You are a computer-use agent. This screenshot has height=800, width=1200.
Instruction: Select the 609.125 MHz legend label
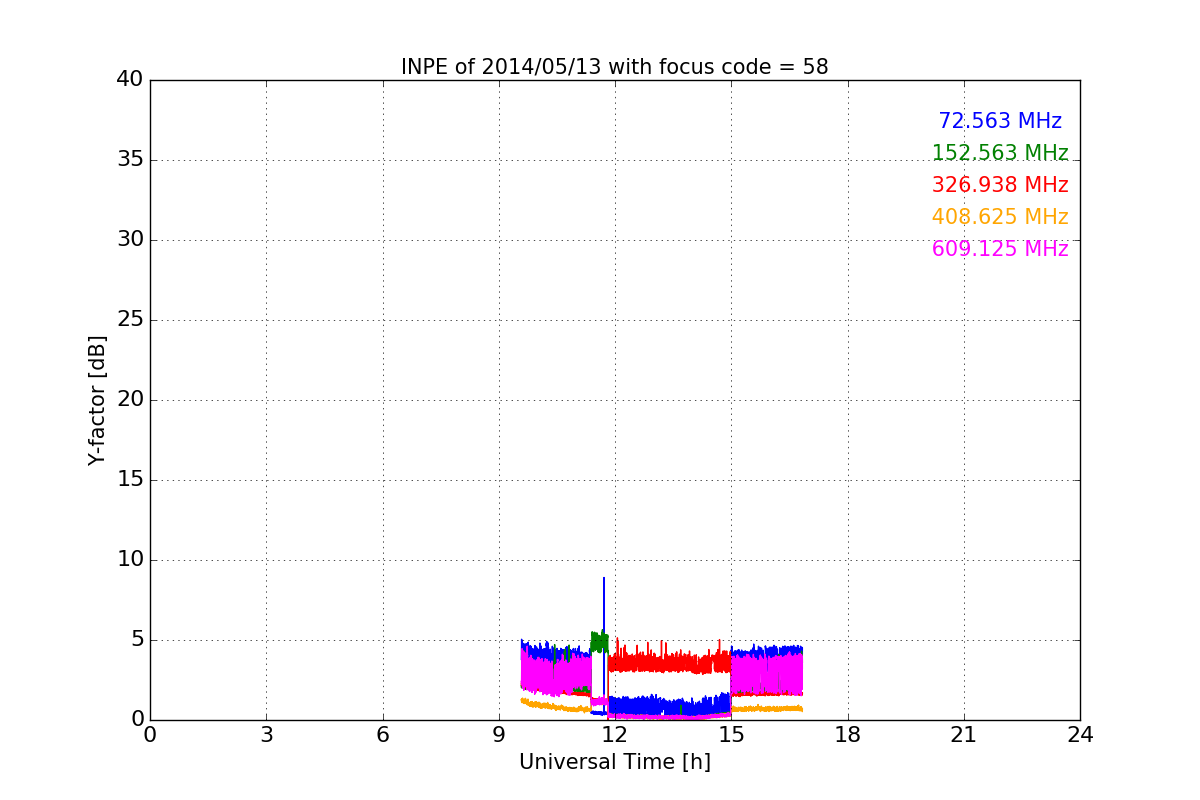pos(1000,249)
